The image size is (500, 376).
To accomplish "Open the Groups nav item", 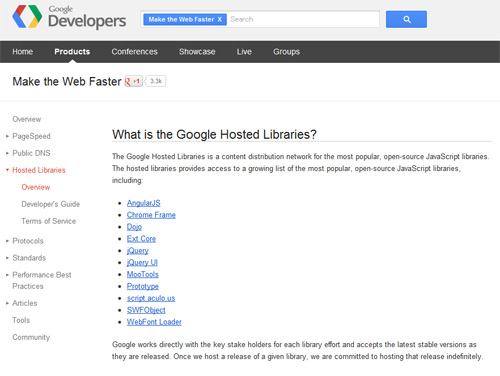I will pos(287,52).
